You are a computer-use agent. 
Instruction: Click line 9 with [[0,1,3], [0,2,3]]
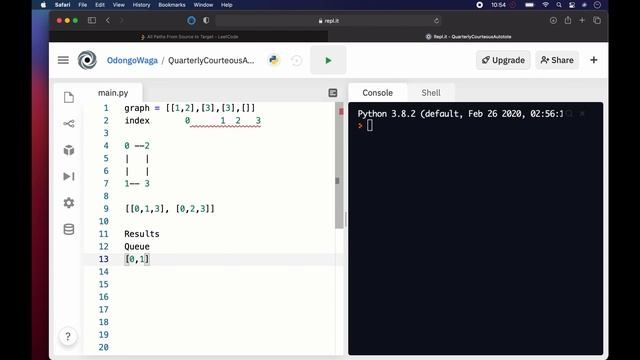point(169,209)
